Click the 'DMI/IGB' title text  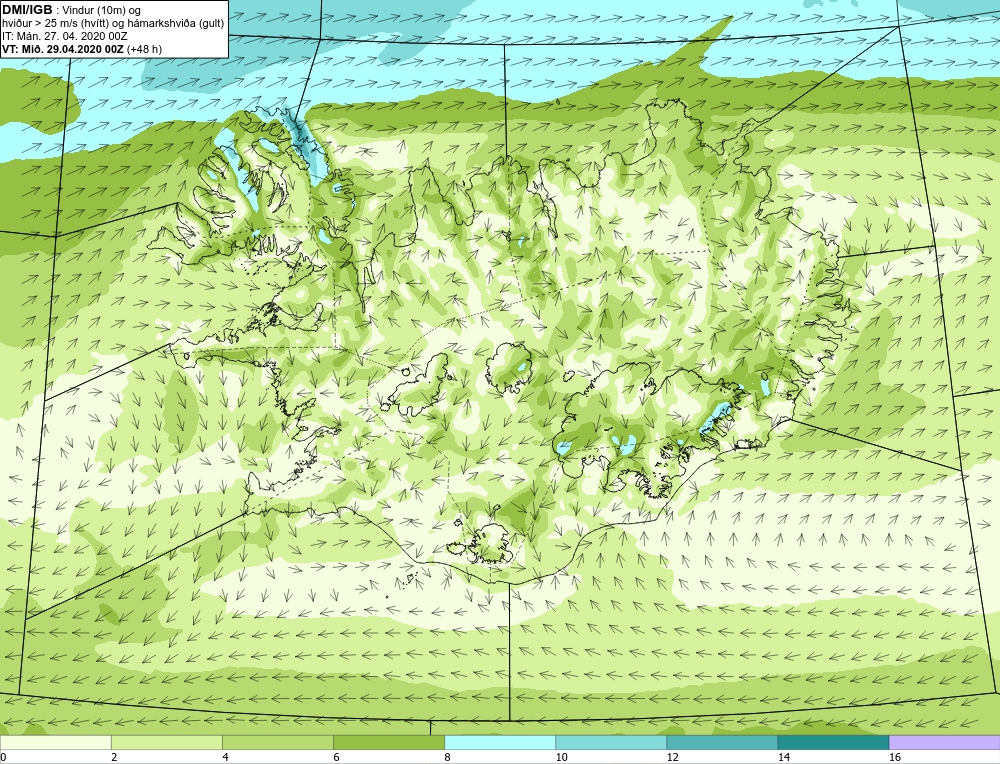tap(27, 10)
